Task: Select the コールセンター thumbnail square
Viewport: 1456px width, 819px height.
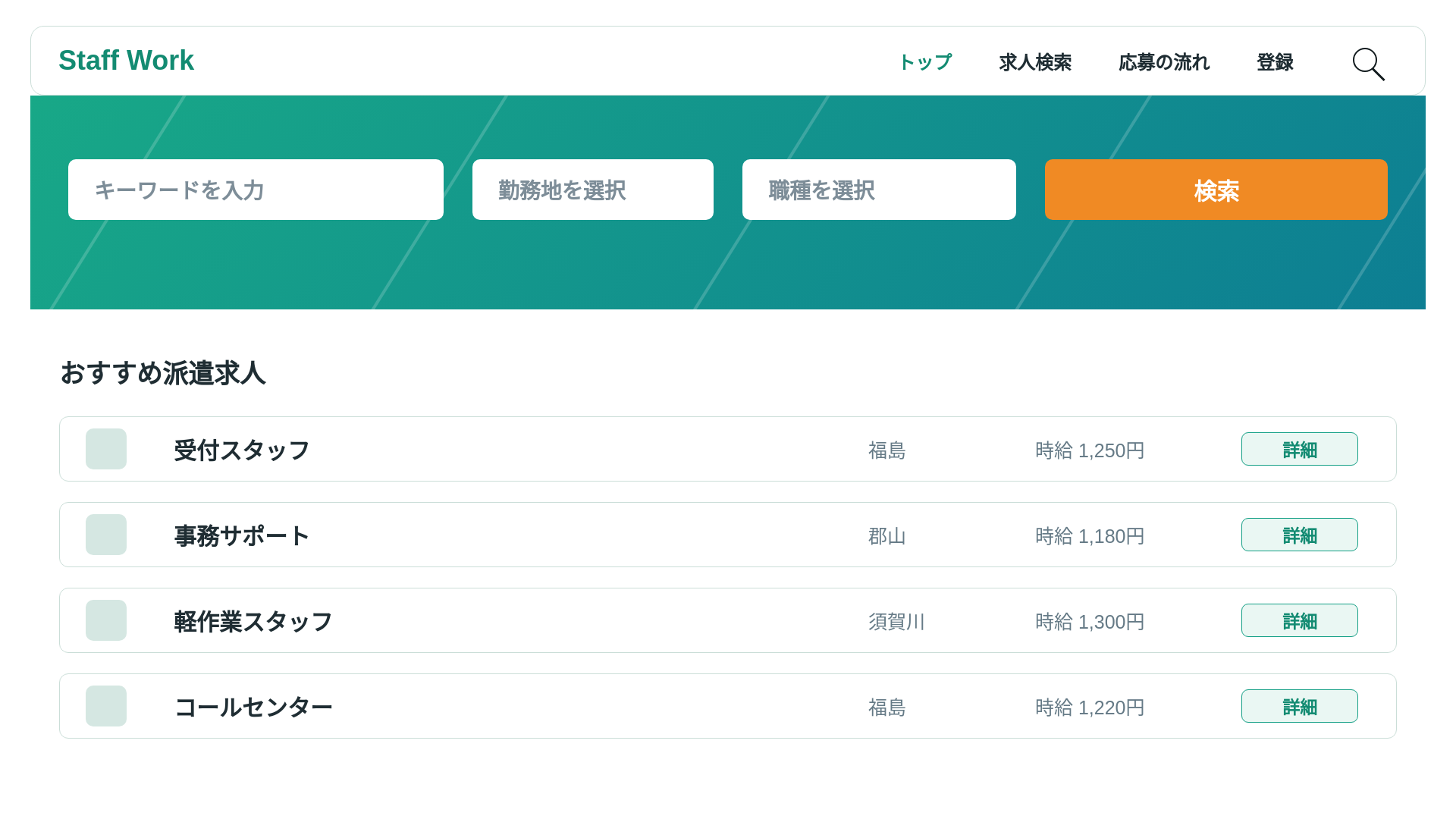Action: tap(106, 706)
